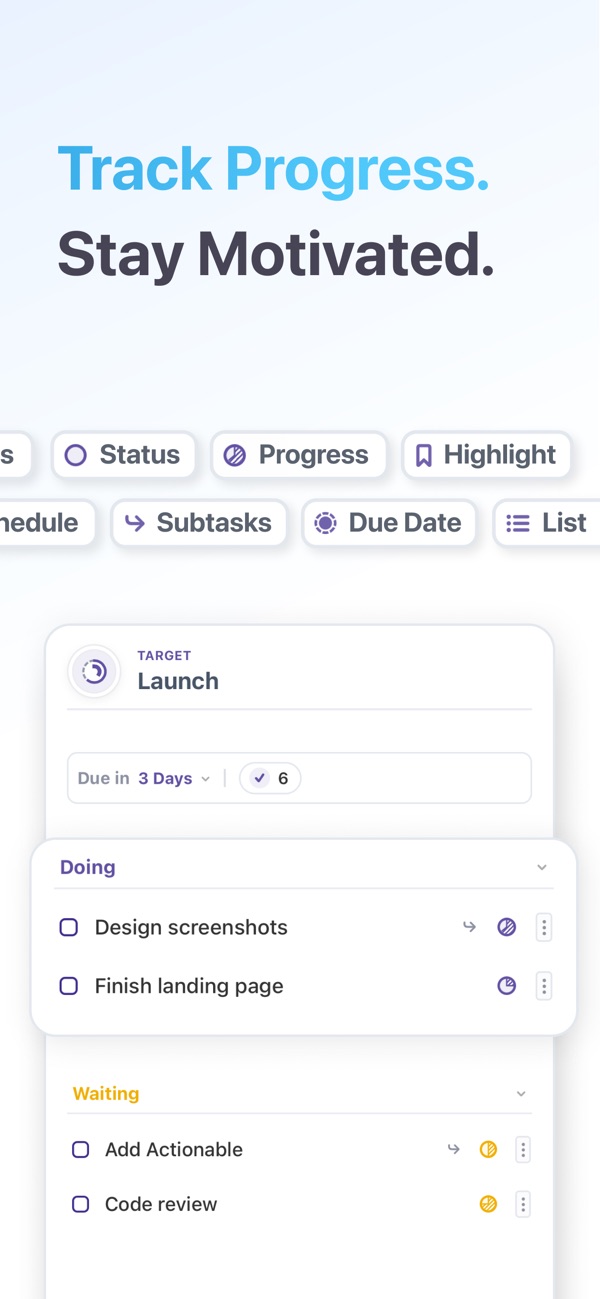The height and width of the screenshot is (1299, 600).
Task: Click the subtasks arrow icon on Add Actionable
Action: pos(453,1149)
